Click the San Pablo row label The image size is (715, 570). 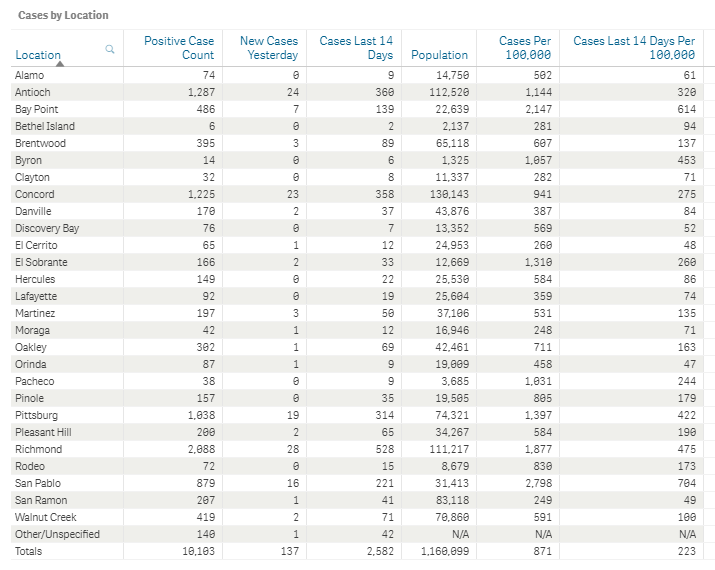[x=37, y=483]
